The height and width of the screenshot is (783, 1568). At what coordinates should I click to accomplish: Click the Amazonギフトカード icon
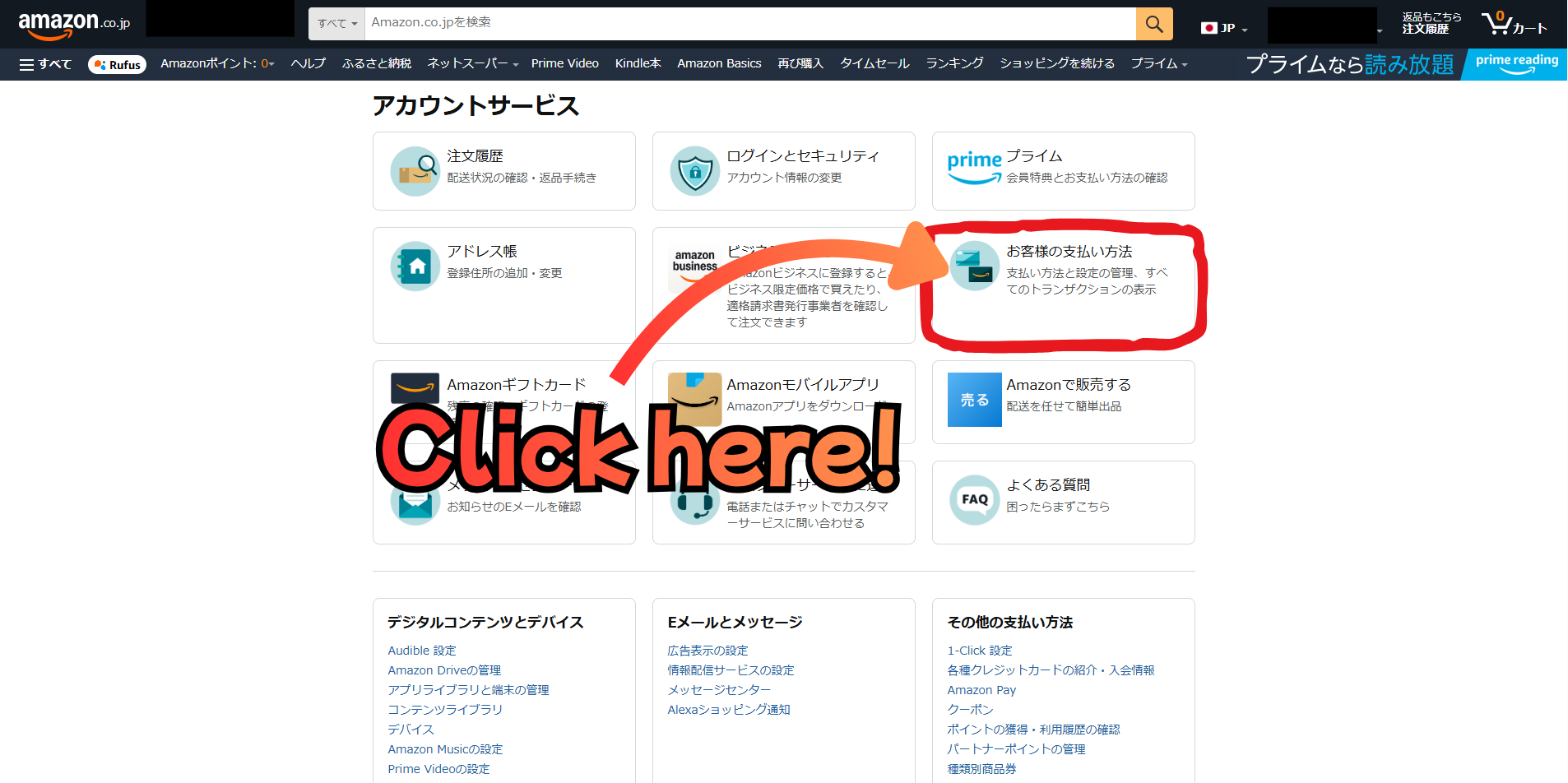(415, 387)
